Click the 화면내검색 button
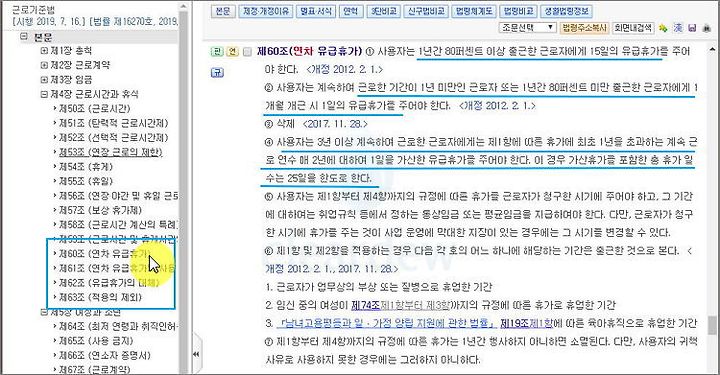 (x=633, y=28)
